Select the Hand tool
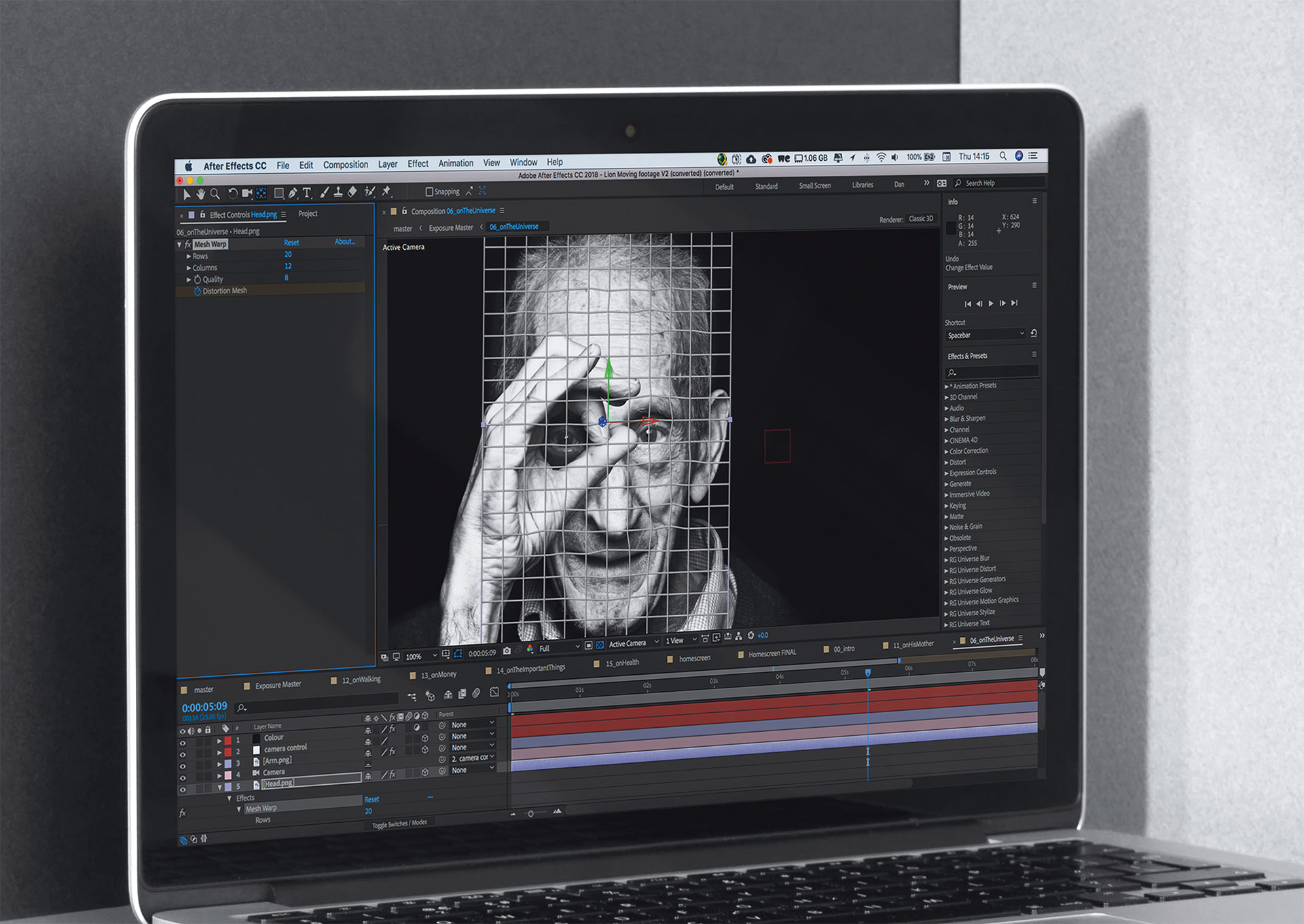Viewport: 1304px width, 924px height. [201, 194]
